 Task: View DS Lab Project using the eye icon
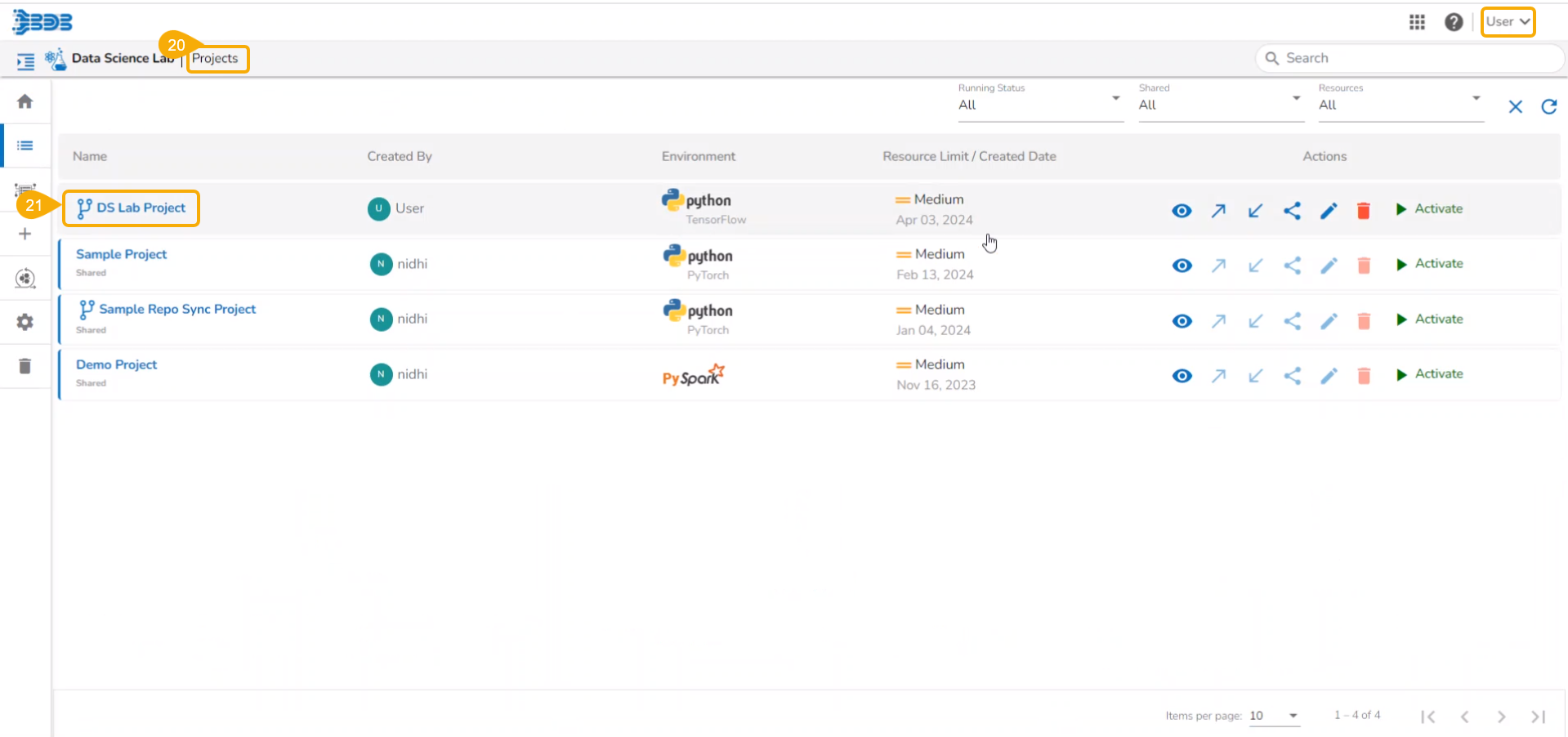[1182, 211]
